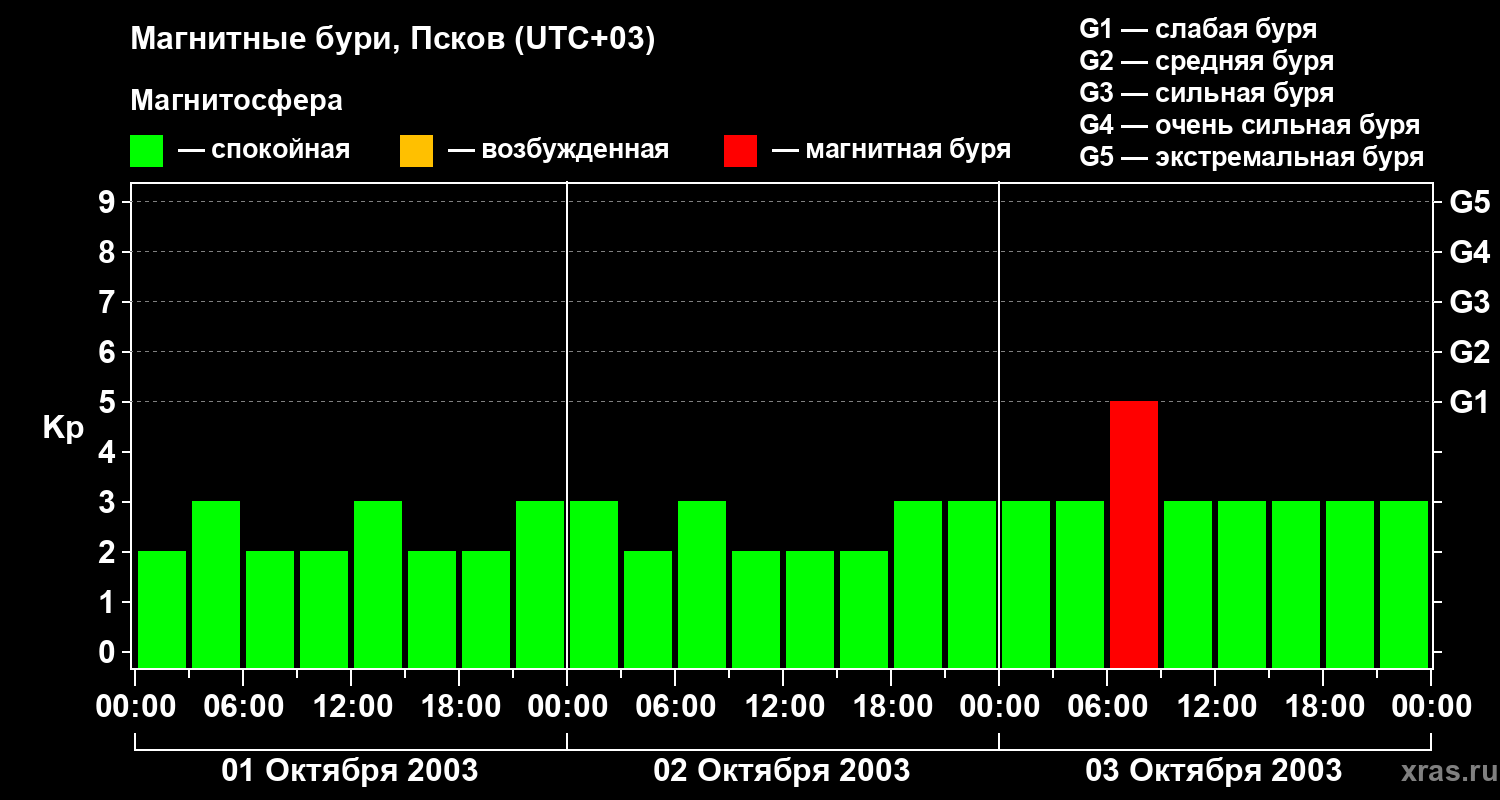Click the value 9 on the Kp axis
This screenshot has width=1500, height=800.
(x=109, y=202)
